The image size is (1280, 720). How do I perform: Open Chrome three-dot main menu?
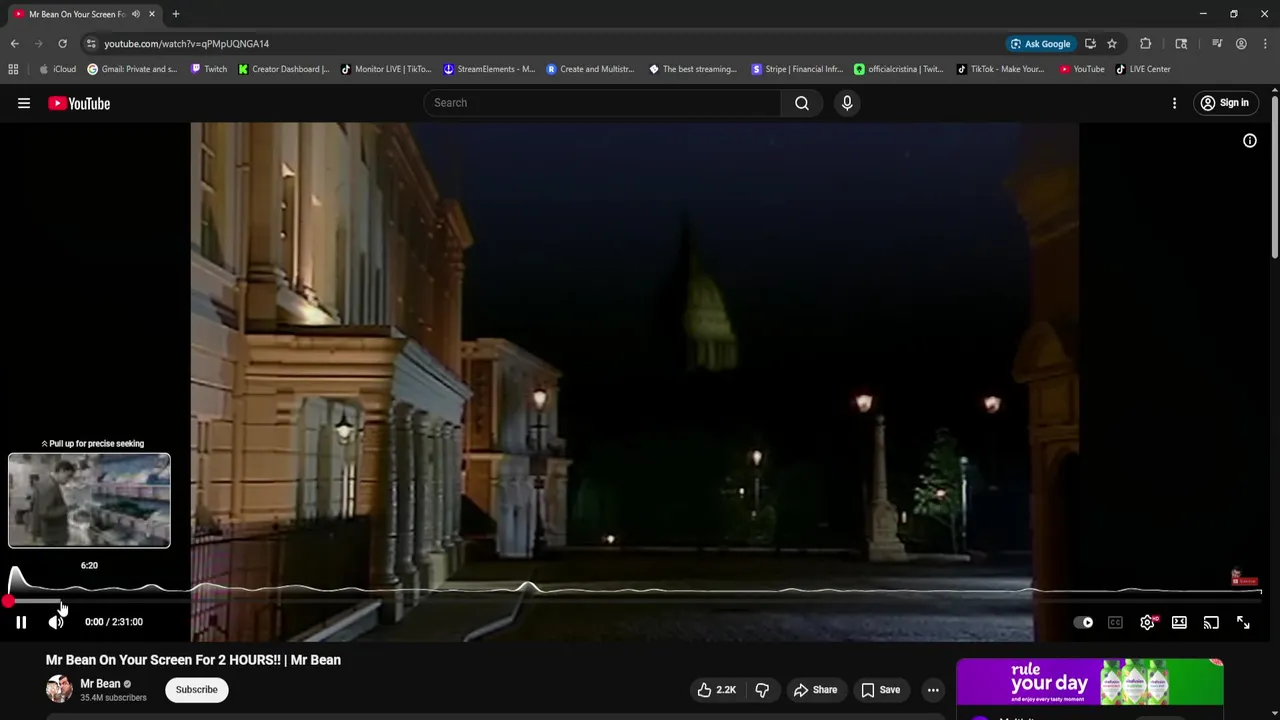(1265, 44)
